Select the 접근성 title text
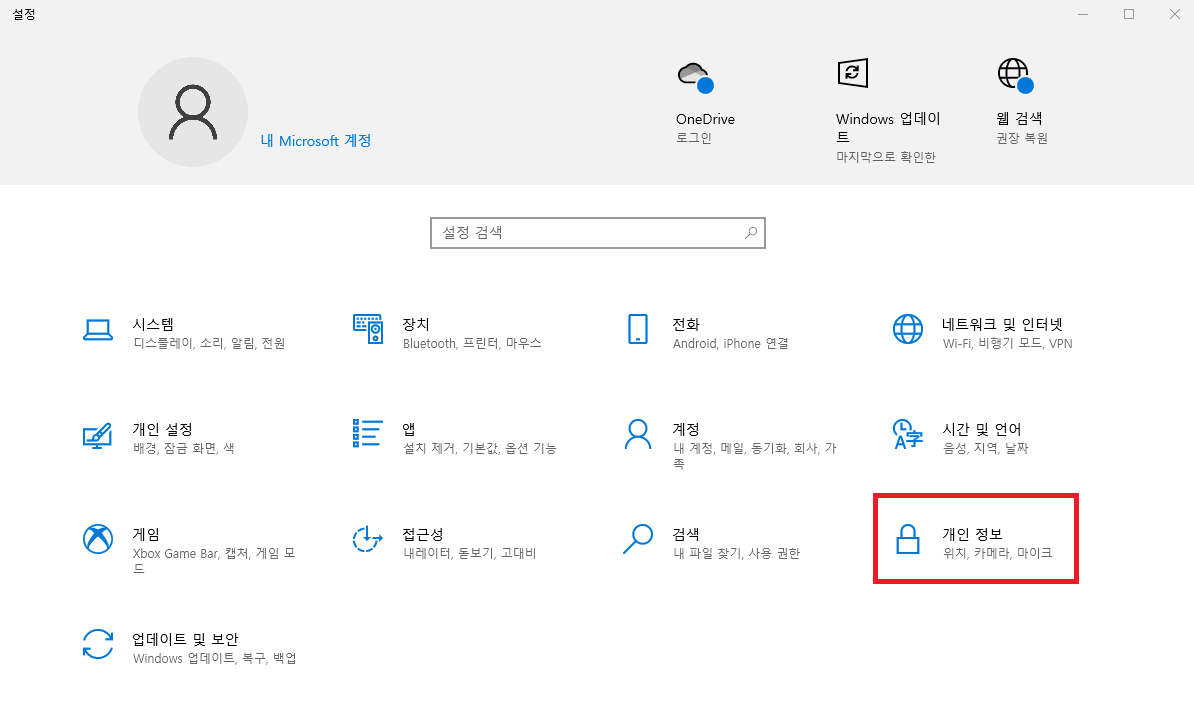 tap(423, 534)
